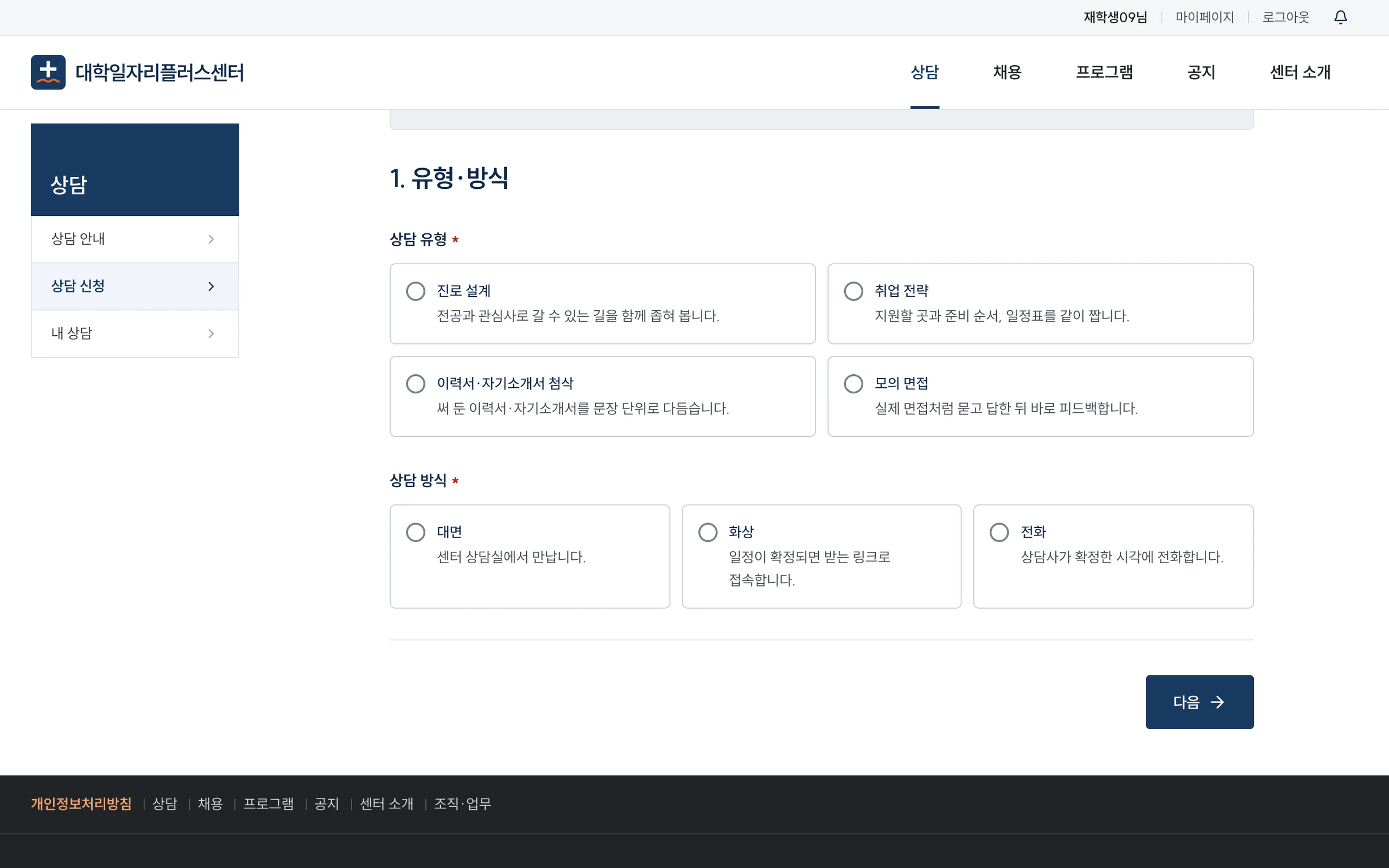Open the 내 상담 sidebar chevron
Screen dimensions: 1389x868
[211, 334]
